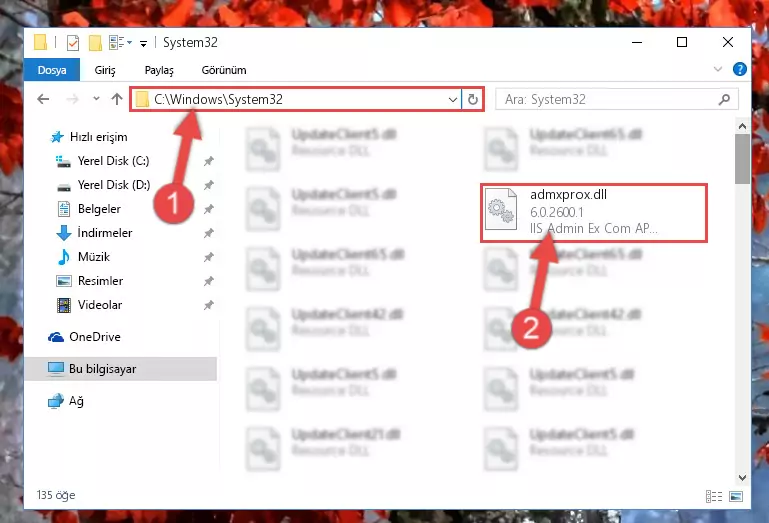
Task: Click the Properties quick access icon
Action: [x=73, y=43]
